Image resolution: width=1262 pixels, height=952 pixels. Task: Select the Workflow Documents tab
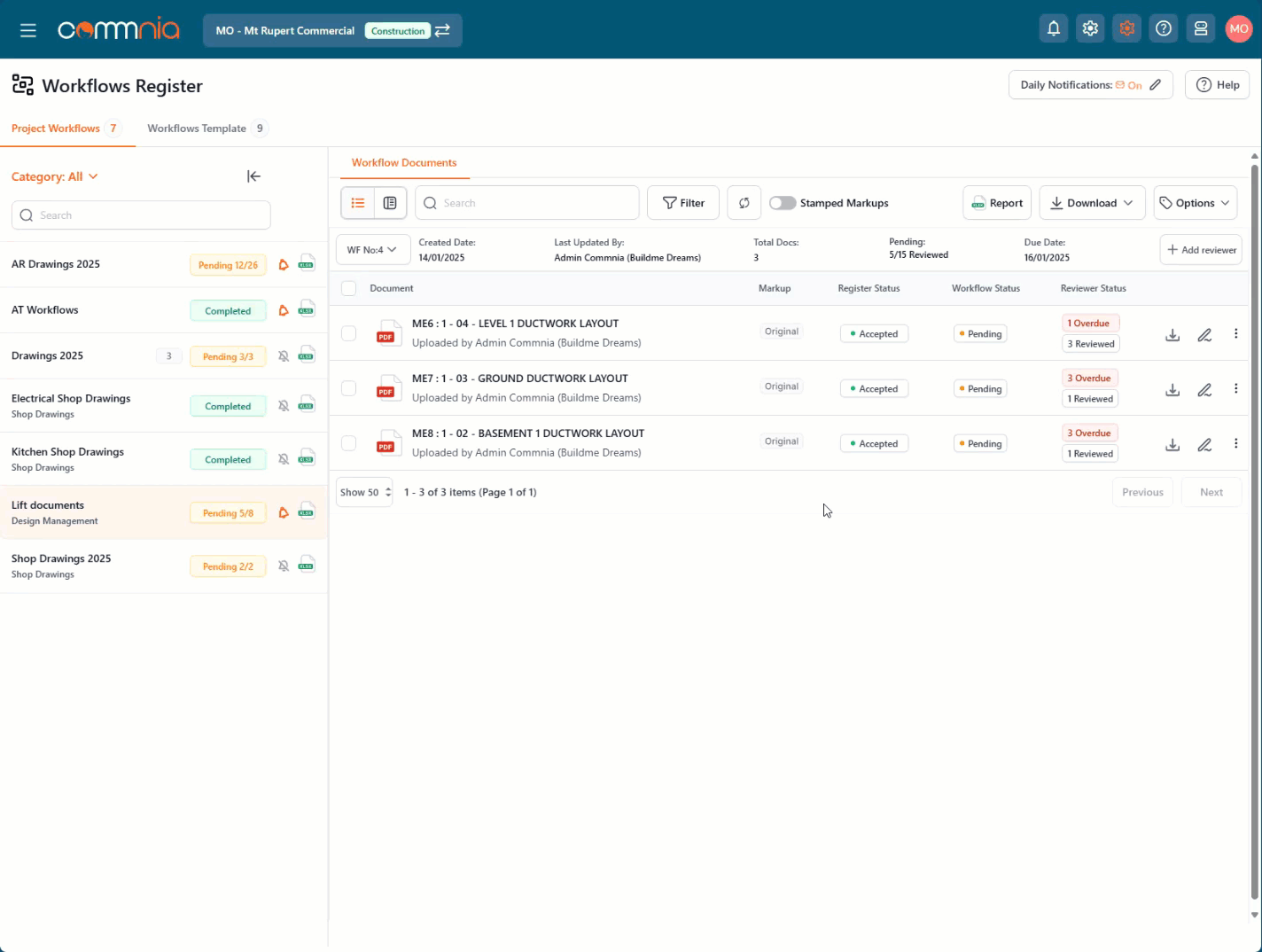pos(404,163)
